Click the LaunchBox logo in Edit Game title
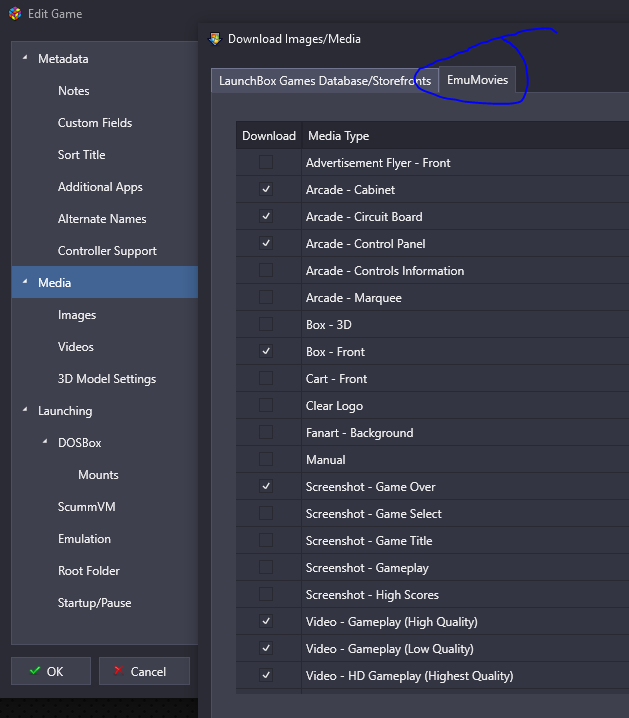Image resolution: width=629 pixels, height=718 pixels. coord(15,14)
